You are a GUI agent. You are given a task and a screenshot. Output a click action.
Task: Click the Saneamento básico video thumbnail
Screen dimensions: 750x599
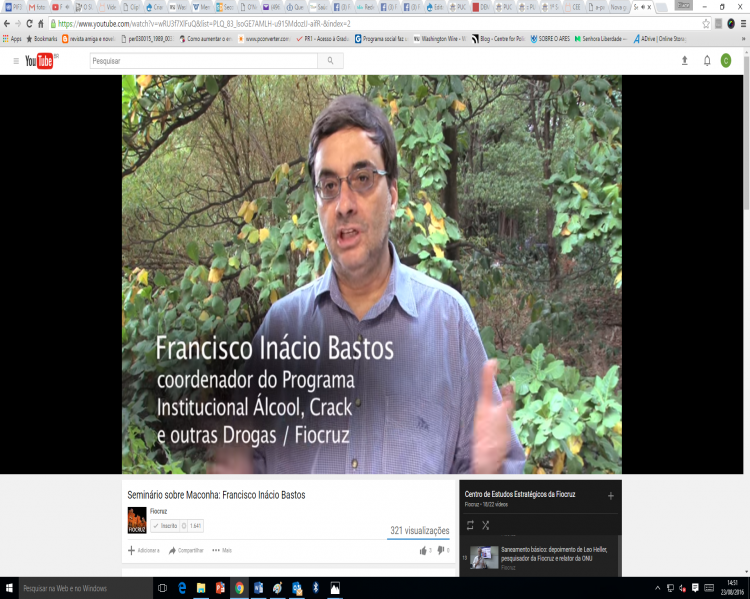[485, 557]
